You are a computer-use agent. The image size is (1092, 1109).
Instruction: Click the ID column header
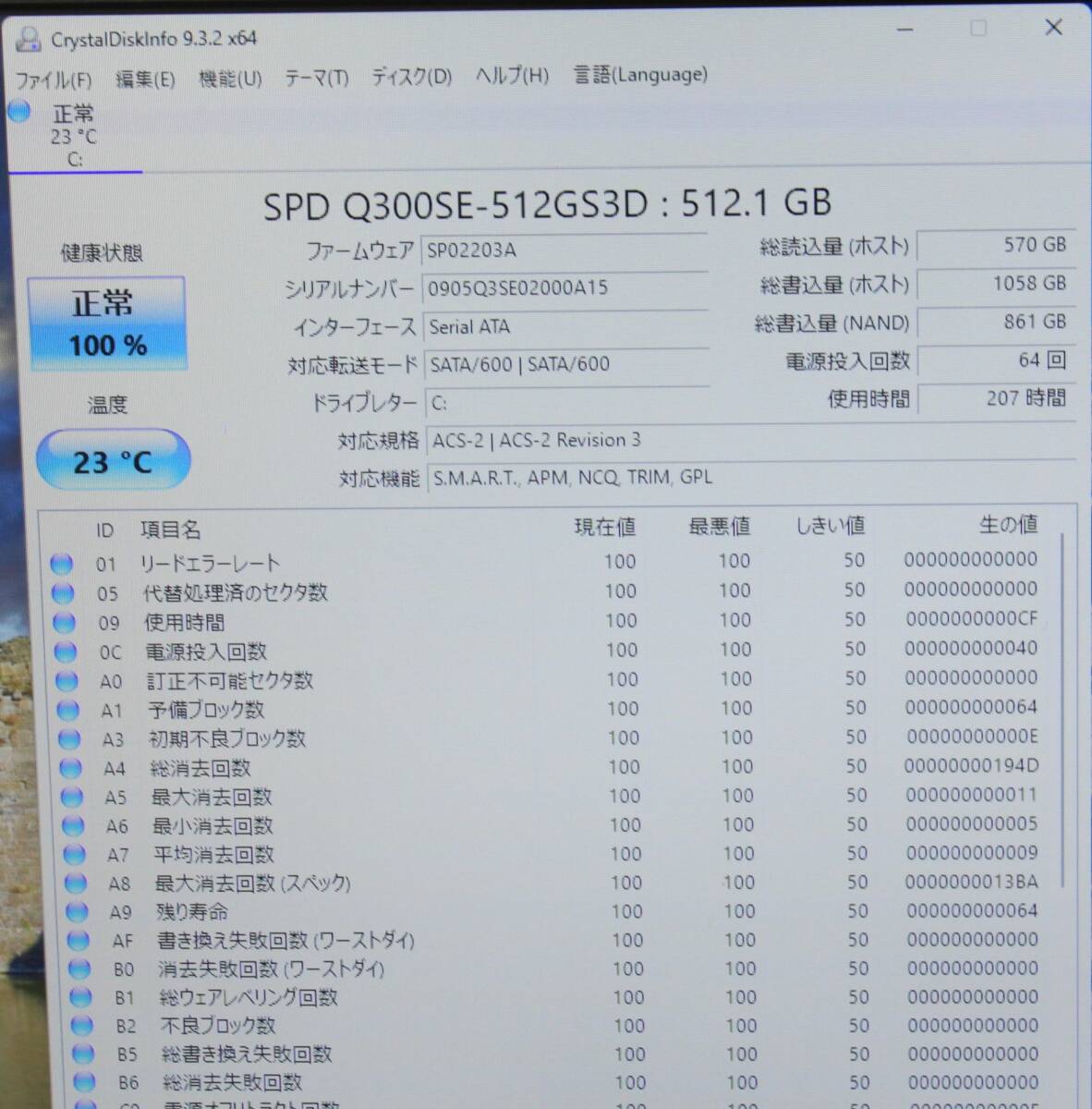(104, 530)
